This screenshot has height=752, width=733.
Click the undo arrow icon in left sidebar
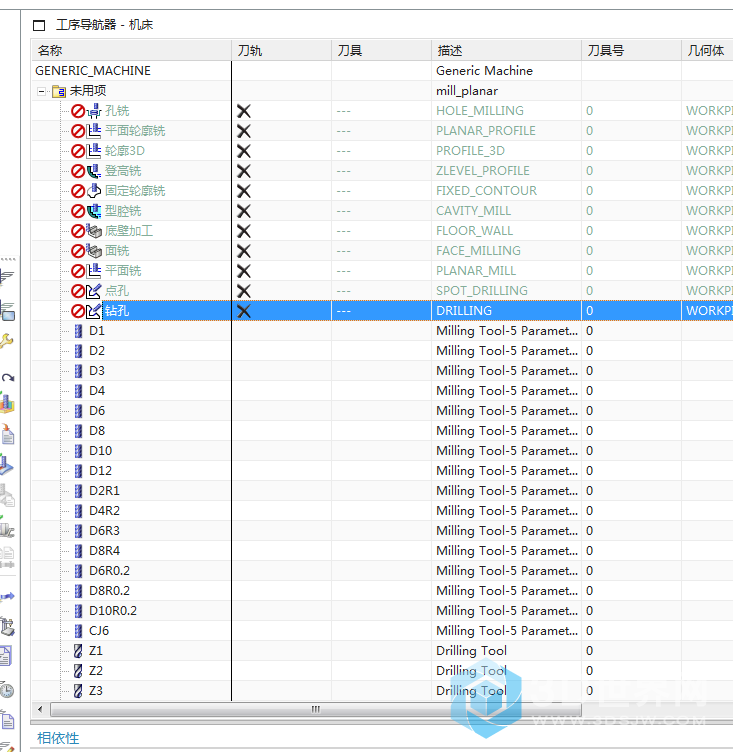[8, 377]
